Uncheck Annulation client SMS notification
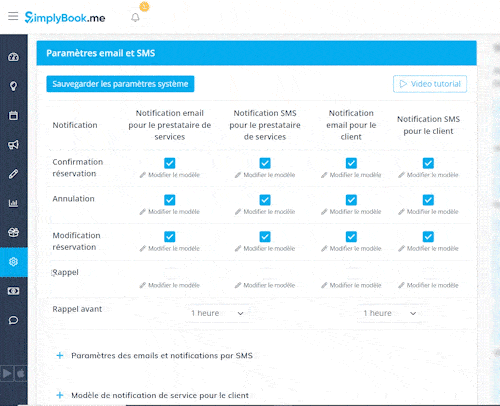This screenshot has width=500, height=406. coord(428,200)
